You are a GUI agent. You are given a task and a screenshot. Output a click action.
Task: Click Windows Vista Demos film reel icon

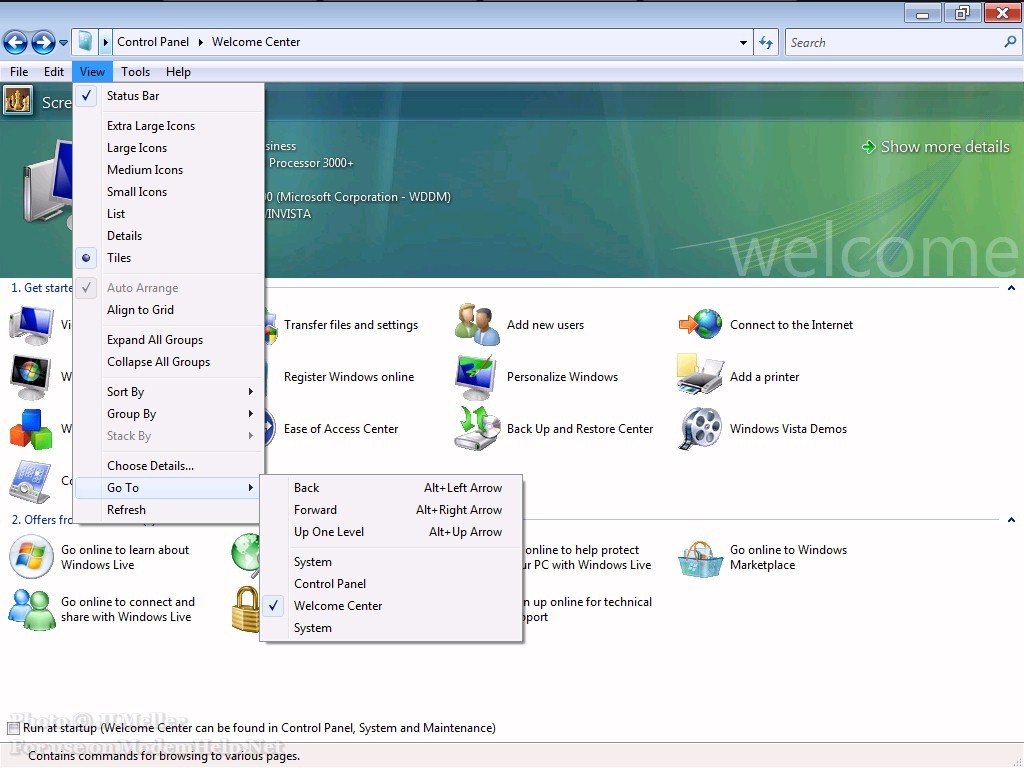[x=701, y=429]
